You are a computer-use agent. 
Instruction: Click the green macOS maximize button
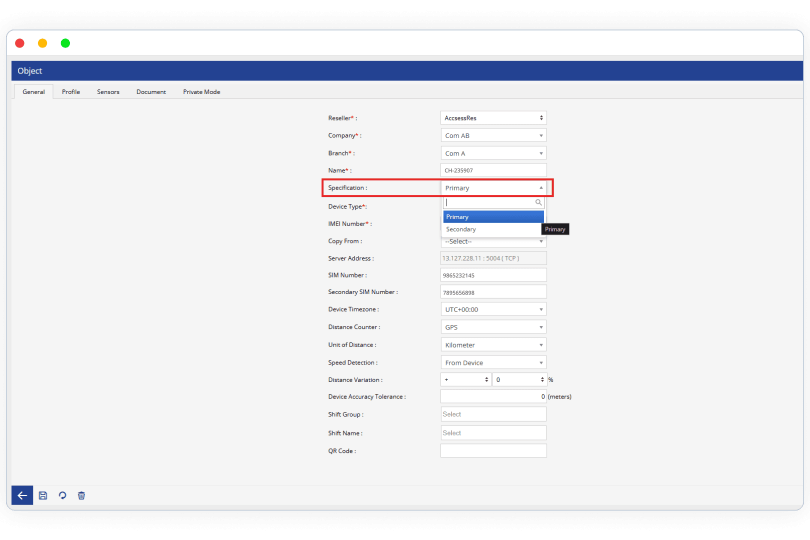click(x=66, y=43)
